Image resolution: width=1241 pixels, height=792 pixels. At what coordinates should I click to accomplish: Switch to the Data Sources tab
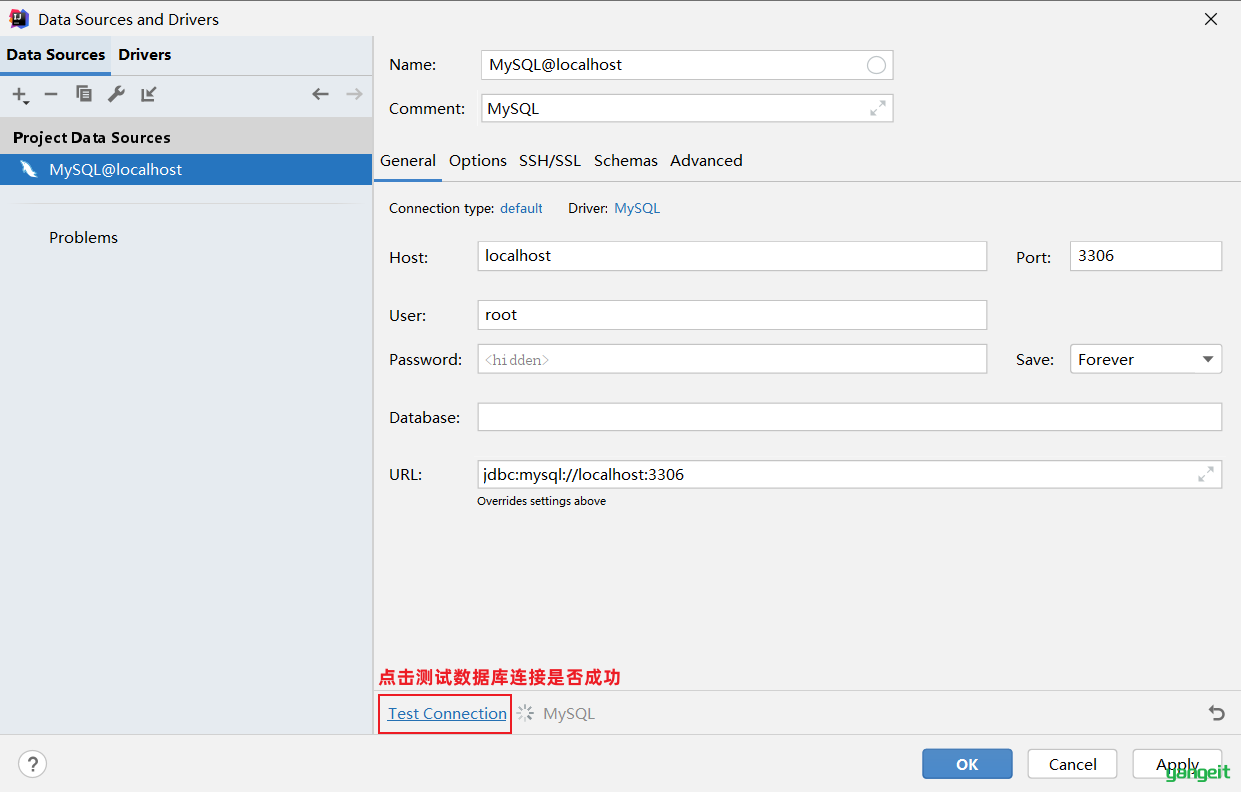click(56, 55)
